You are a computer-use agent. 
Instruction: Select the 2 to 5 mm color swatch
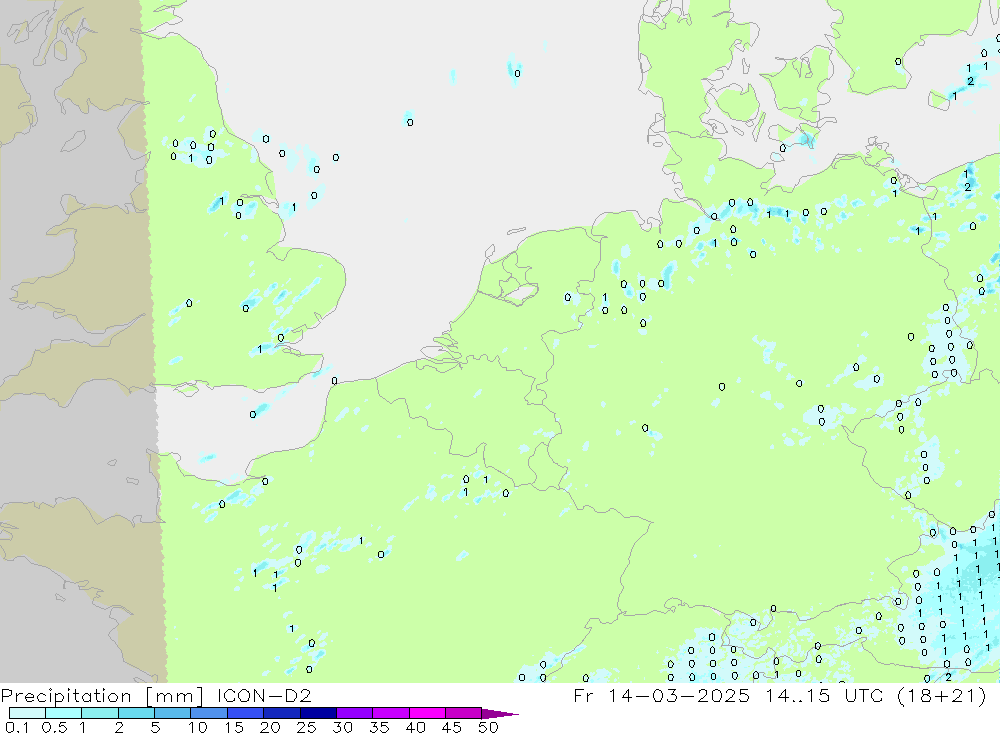click(x=136, y=713)
